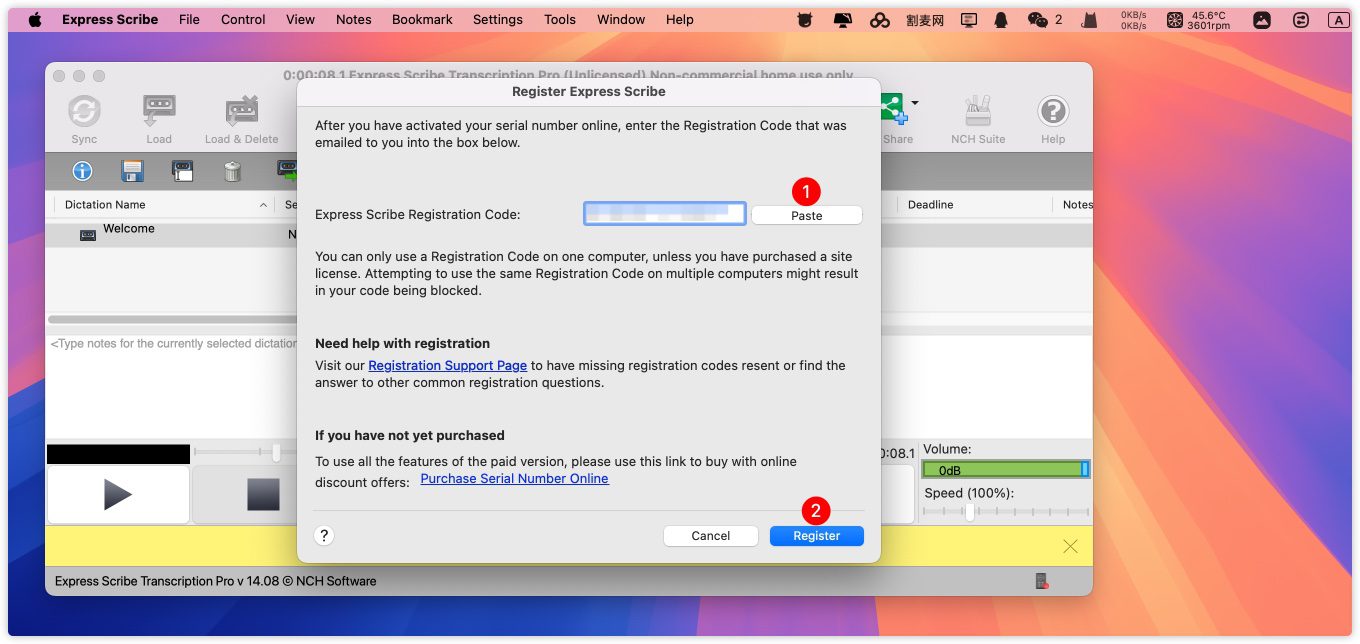Open the Bookmark menu

[x=422, y=19]
